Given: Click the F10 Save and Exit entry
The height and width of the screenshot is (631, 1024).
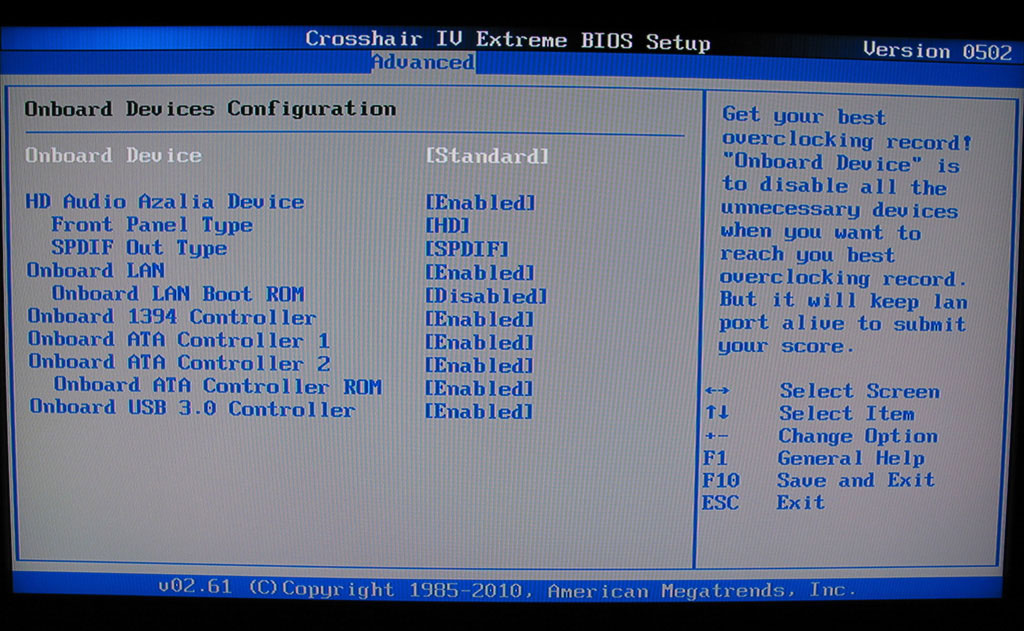Looking at the screenshot, I should [818, 480].
